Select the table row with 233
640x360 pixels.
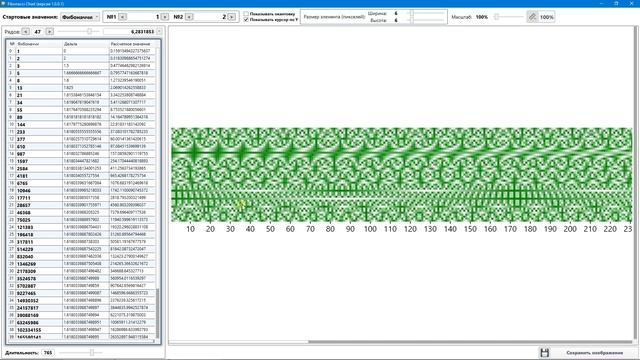pyautogui.click(x=82, y=132)
